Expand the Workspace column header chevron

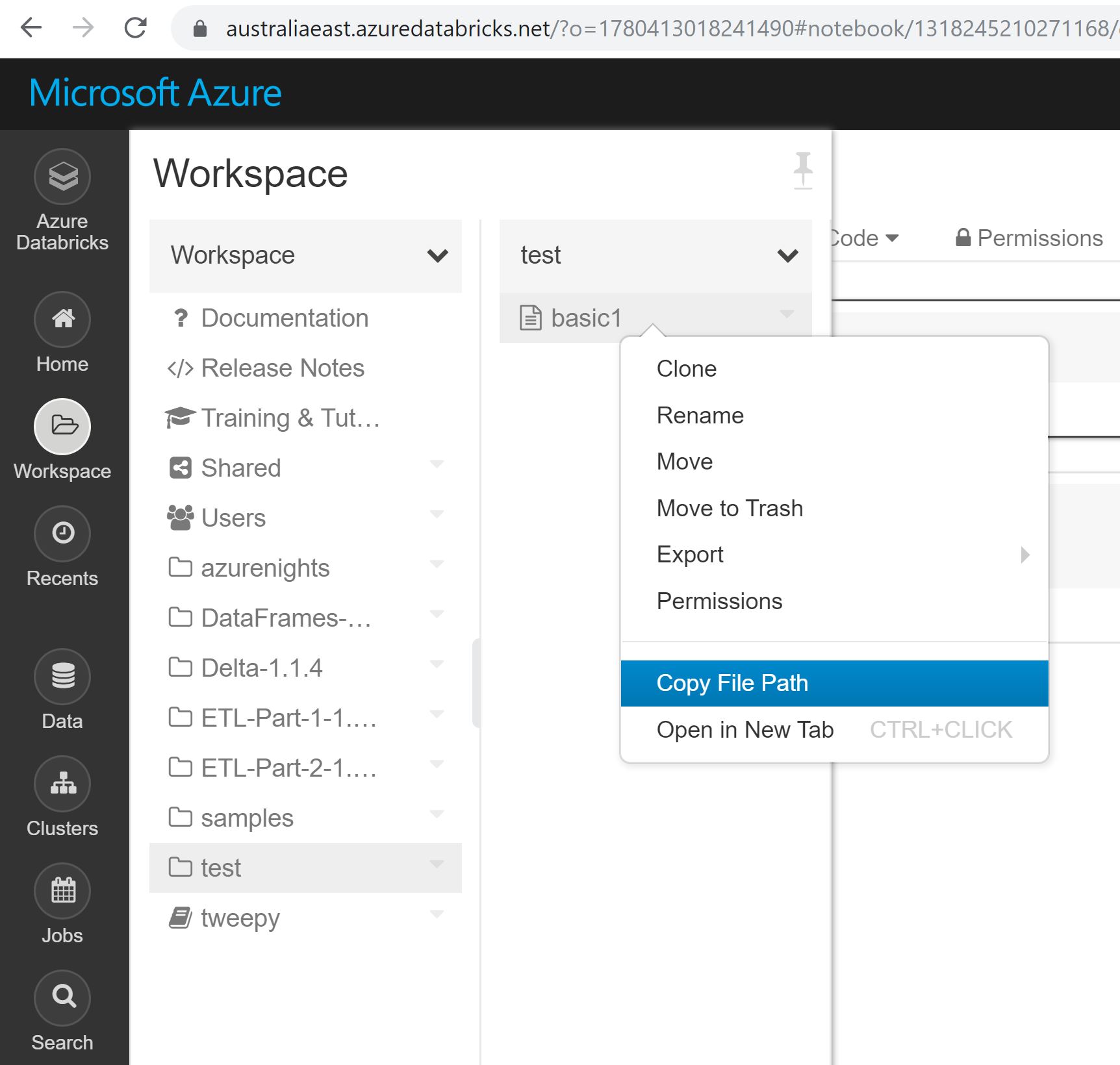438,256
